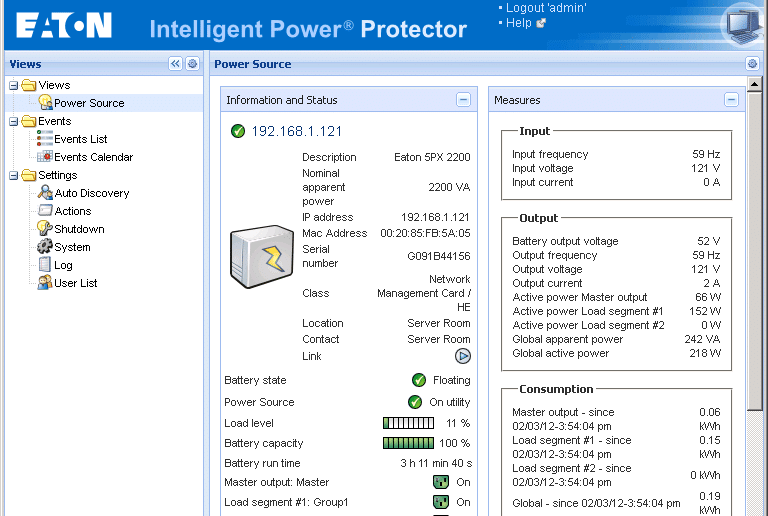The height and width of the screenshot is (516, 768).
Task: Click Nominal apparent power 2200 VA
Action: pyautogui.click(x=449, y=187)
